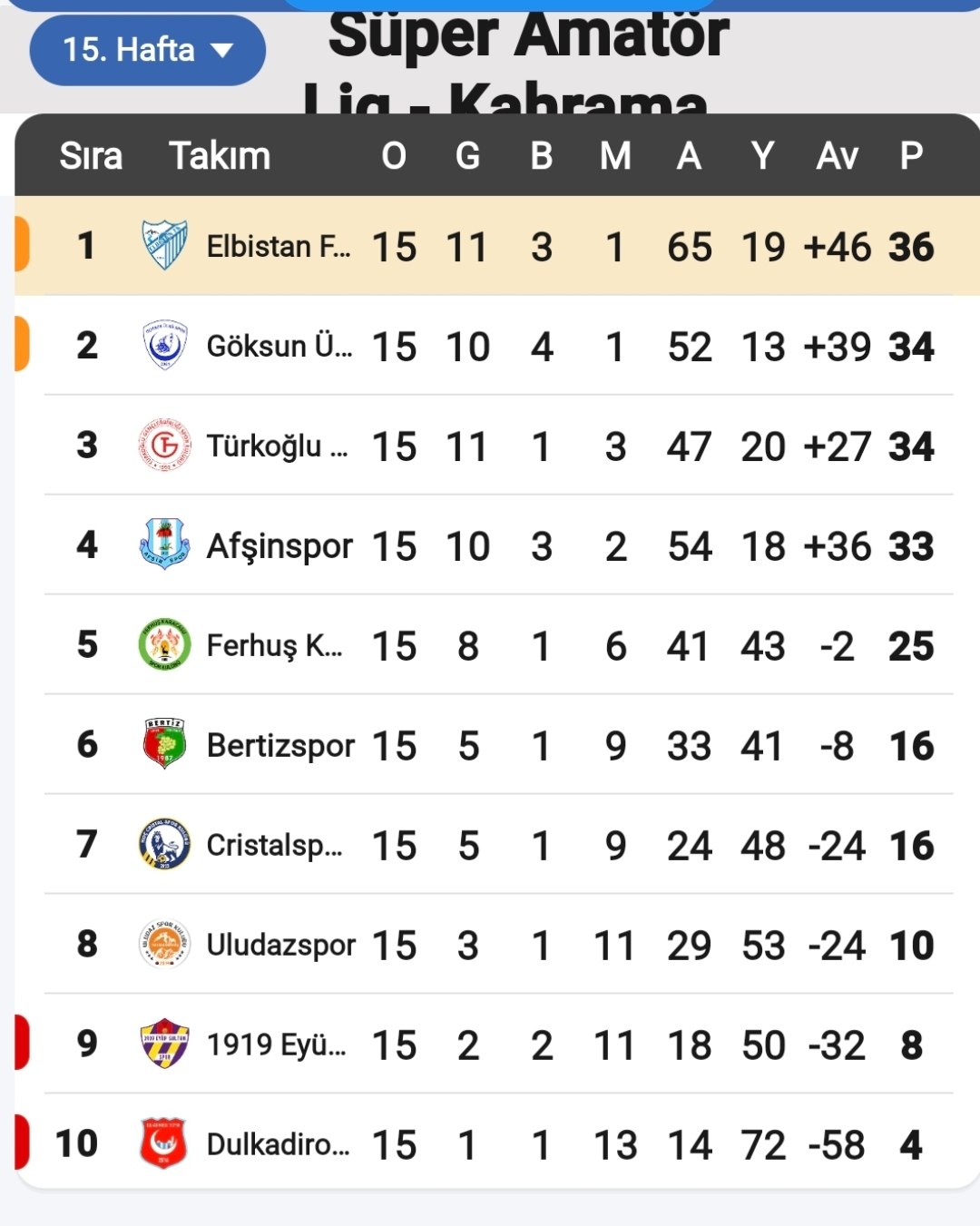This screenshot has width=980, height=1226.
Task: Click the Sıra rank column header
Action: coord(91,156)
